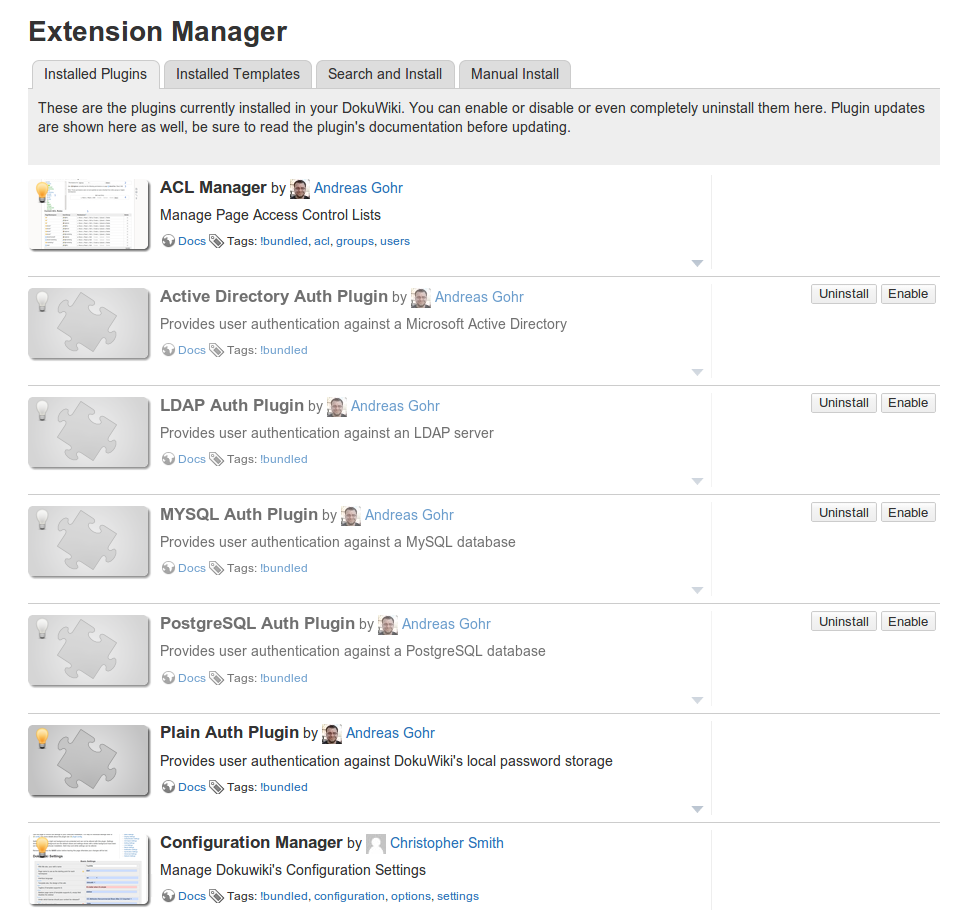
Task: Click the tag icon under LDAP Auth Plugin
Action: click(x=216, y=459)
